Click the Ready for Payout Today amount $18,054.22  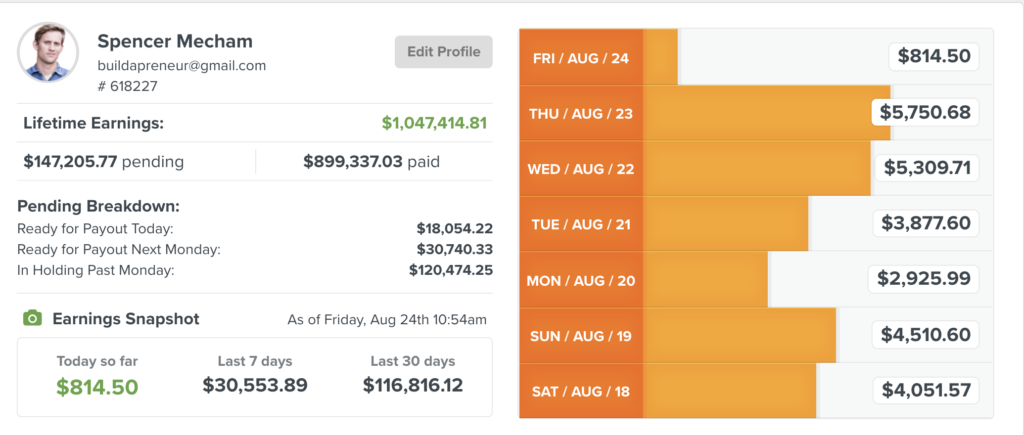click(x=454, y=229)
